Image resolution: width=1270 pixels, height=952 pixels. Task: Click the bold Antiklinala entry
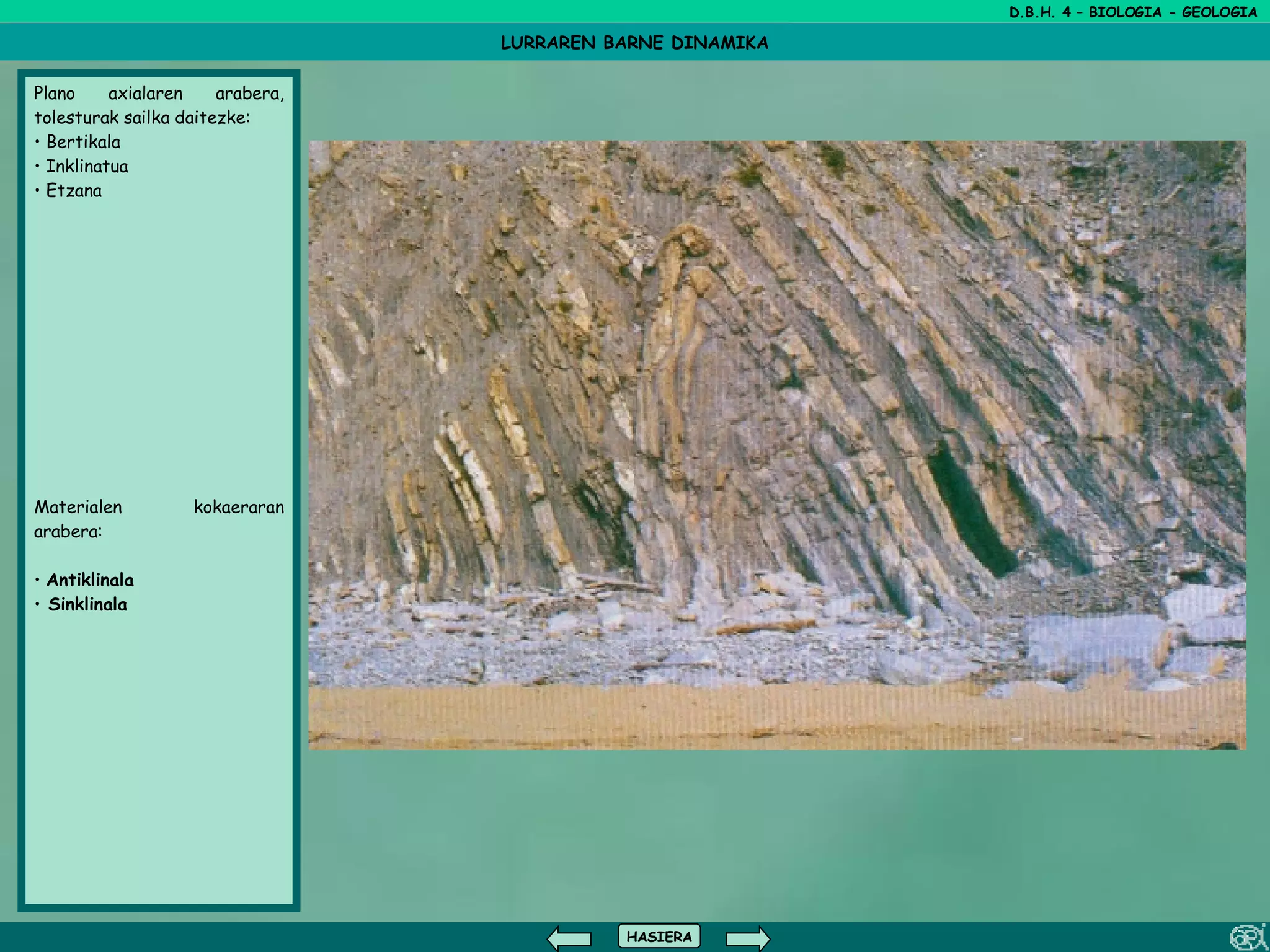(90, 580)
